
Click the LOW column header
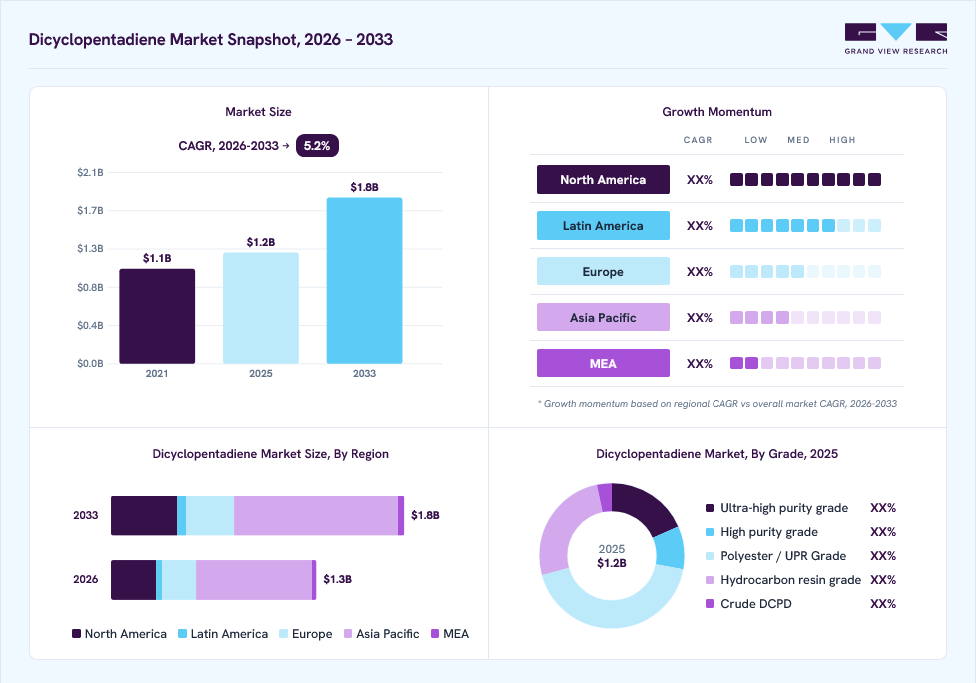click(756, 140)
